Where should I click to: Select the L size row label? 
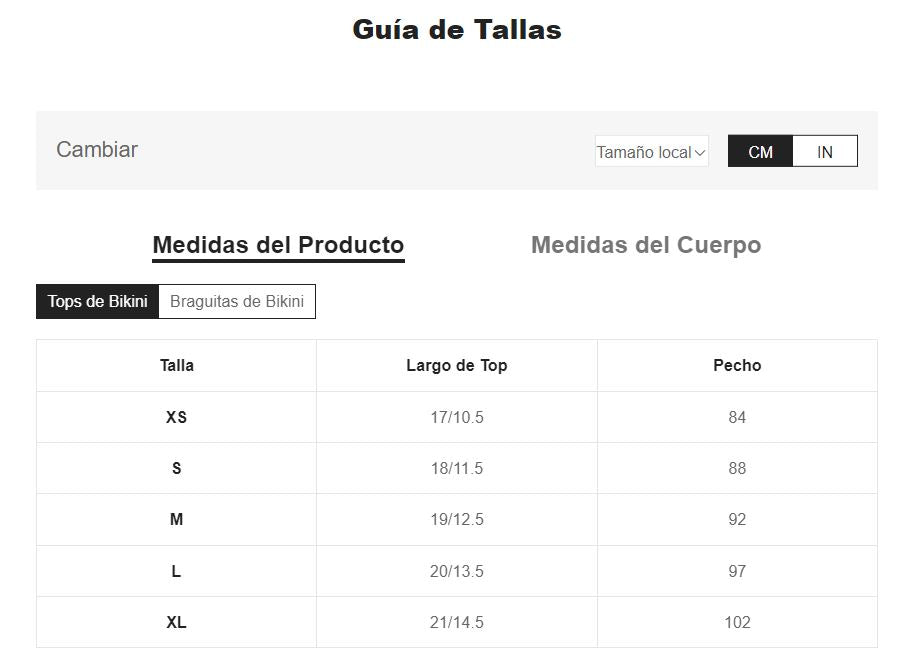pyautogui.click(x=177, y=571)
